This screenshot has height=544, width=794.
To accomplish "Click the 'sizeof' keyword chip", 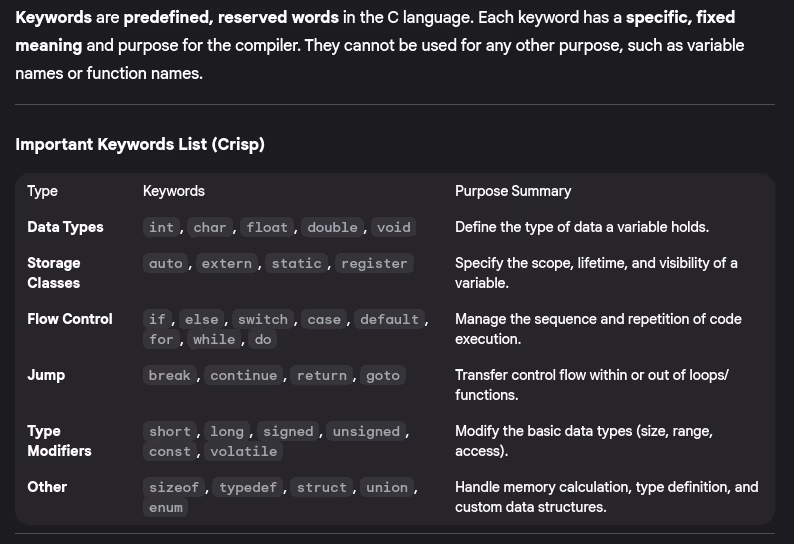I will (x=174, y=487).
